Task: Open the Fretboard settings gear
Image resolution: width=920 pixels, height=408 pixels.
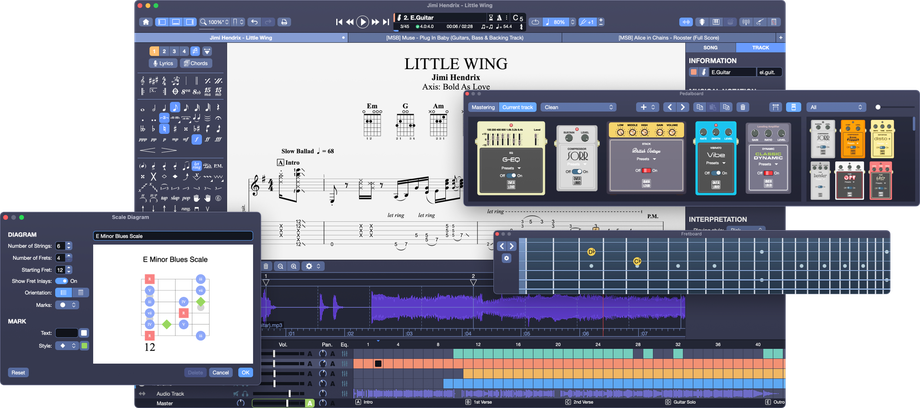Action: point(506,258)
